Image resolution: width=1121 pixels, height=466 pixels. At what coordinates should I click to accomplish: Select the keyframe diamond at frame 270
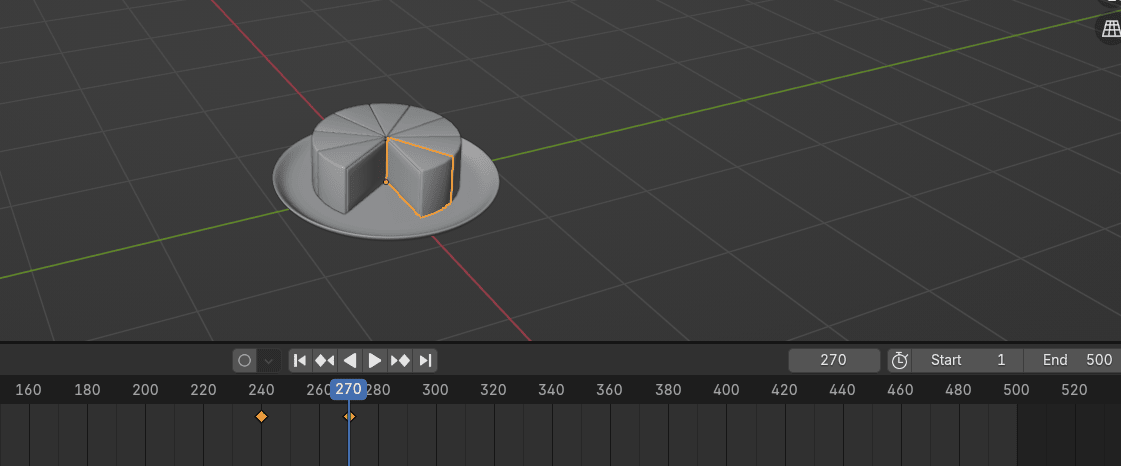[350, 416]
